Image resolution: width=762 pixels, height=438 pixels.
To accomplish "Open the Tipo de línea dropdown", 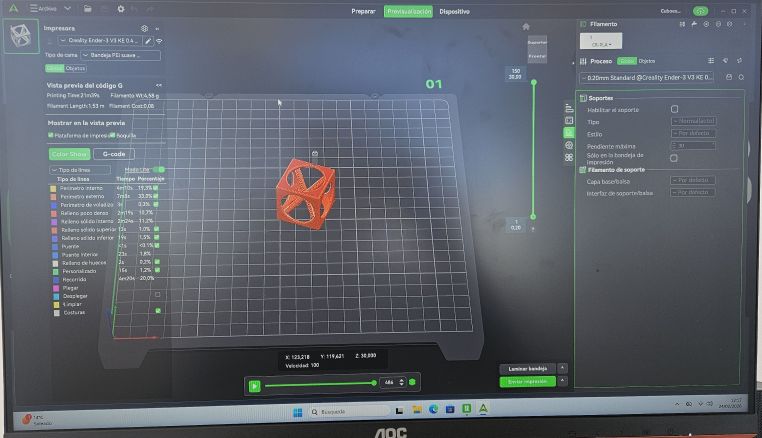I will [x=80, y=170].
